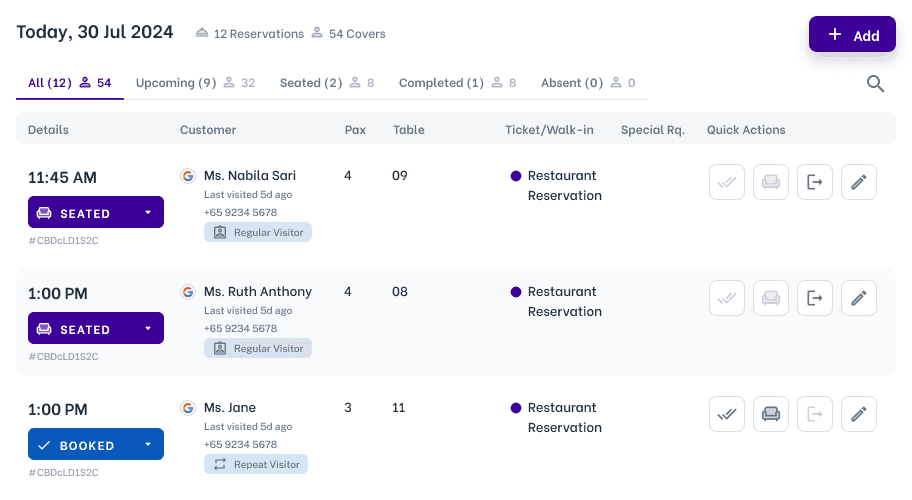Click phone number under Ms. Nabila Sari
912x500 pixels.
[x=240, y=212]
